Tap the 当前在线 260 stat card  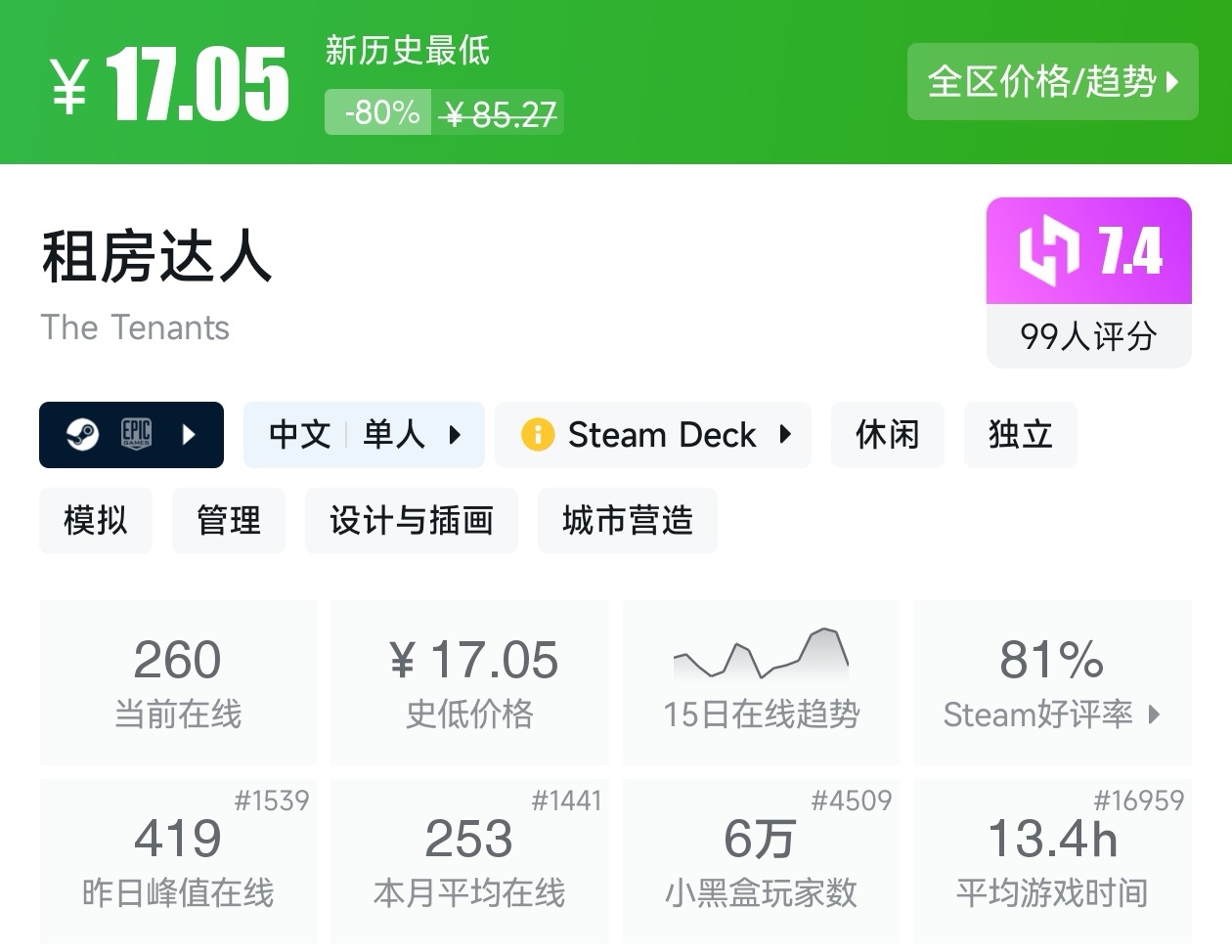pyautogui.click(x=178, y=681)
